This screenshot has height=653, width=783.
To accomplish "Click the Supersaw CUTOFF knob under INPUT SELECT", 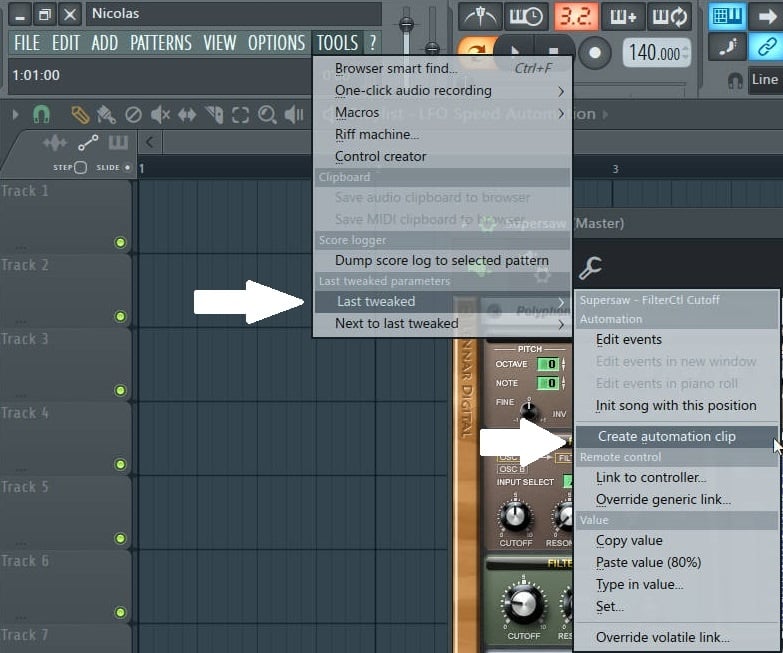I will coord(516,517).
